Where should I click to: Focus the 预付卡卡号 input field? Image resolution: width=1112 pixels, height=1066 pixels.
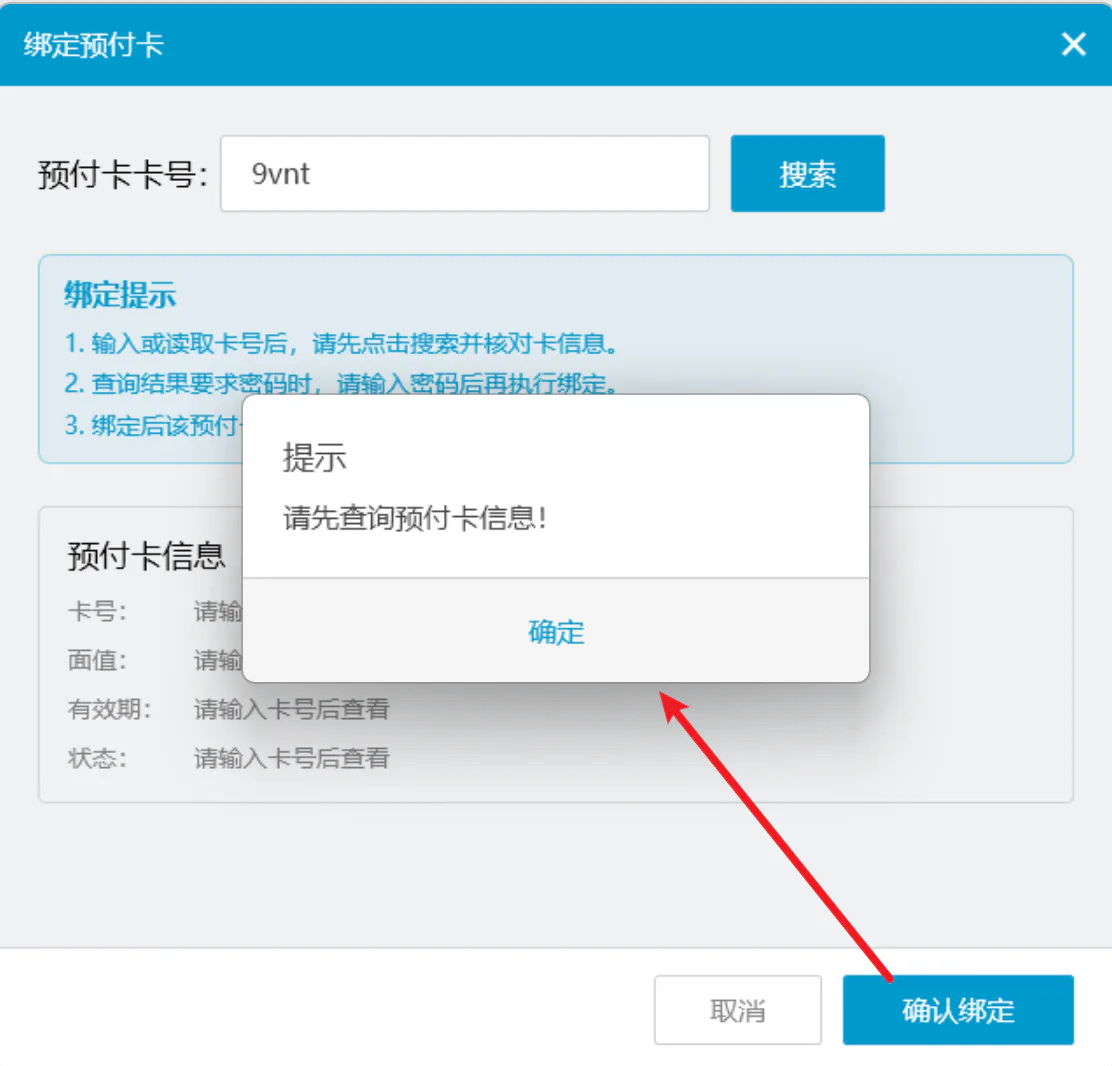465,174
